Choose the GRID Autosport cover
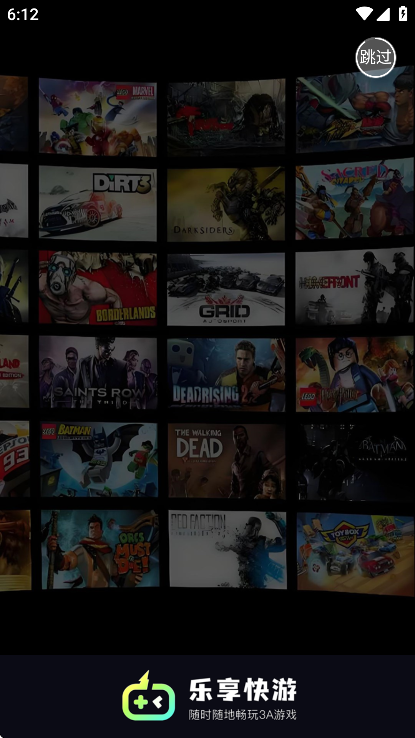This screenshot has width=415, height=738. coord(226,289)
